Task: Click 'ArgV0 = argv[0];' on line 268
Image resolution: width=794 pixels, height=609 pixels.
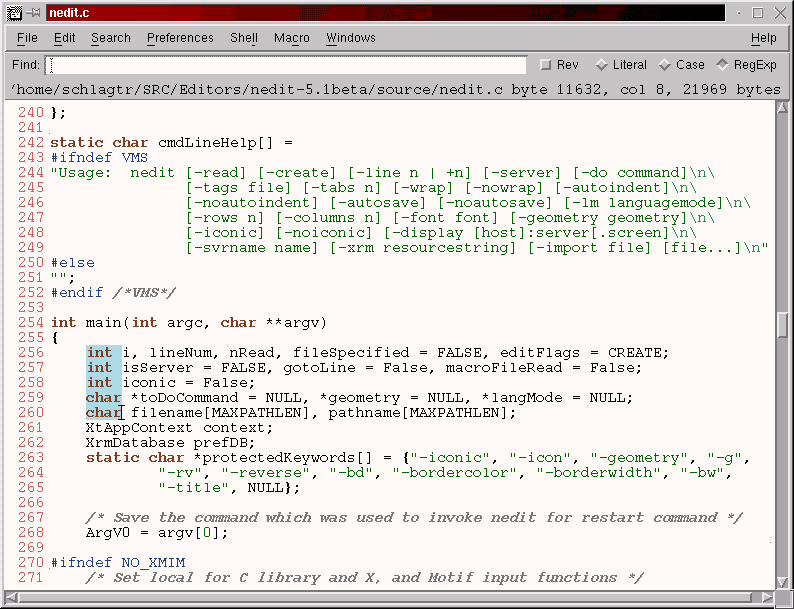Action: pyautogui.click(x=157, y=533)
